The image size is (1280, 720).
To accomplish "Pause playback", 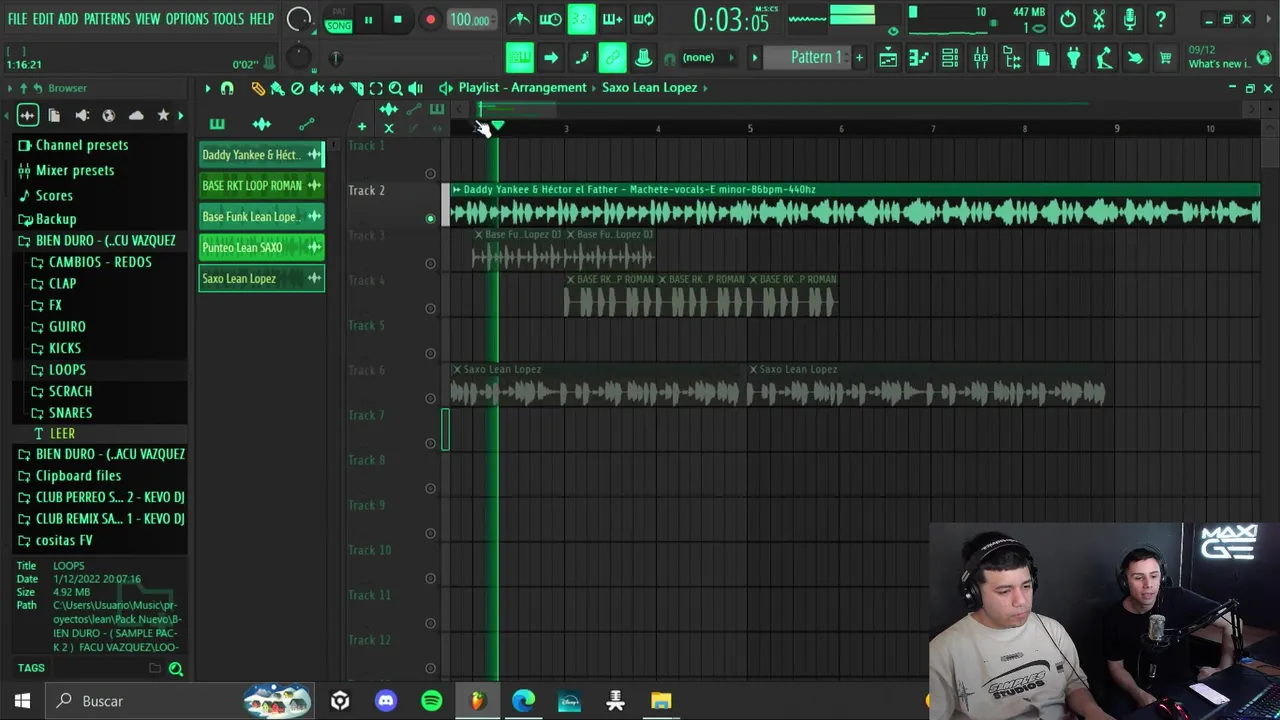I will [x=368, y=19].
